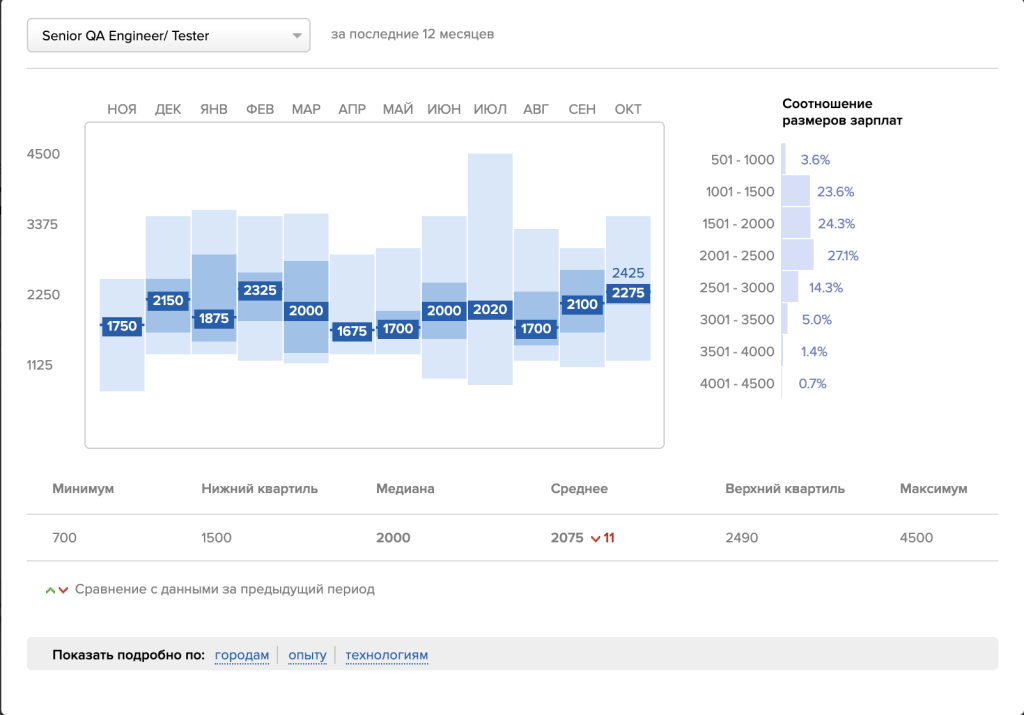Click the red down arrow next to 2075

pyautogui.click(x=595, y=538)
